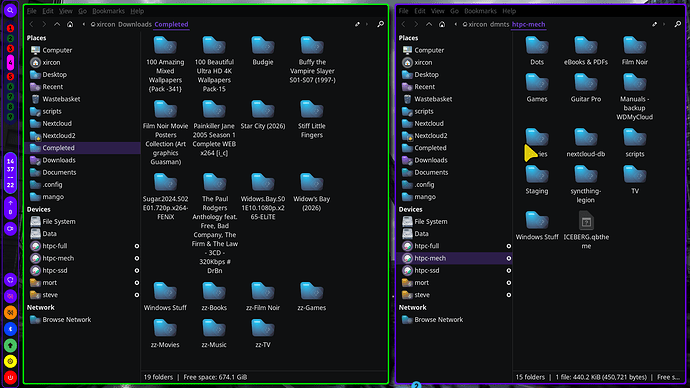Toggle location entry pencil icon in left window
690x388 pixels.
pos(357,24)
